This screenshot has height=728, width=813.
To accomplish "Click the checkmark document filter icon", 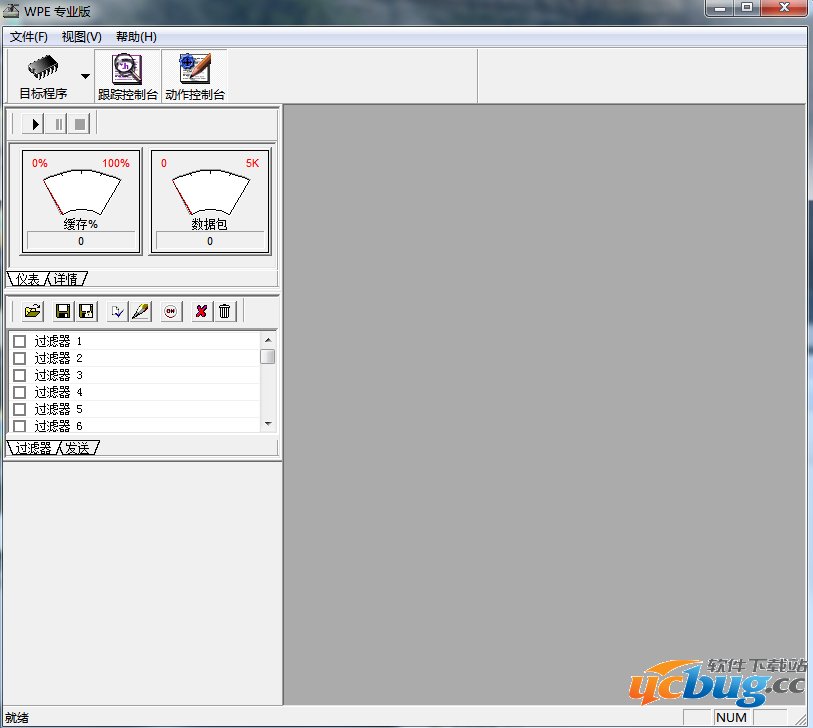I will pyautogui.click(x=118, y=311).
